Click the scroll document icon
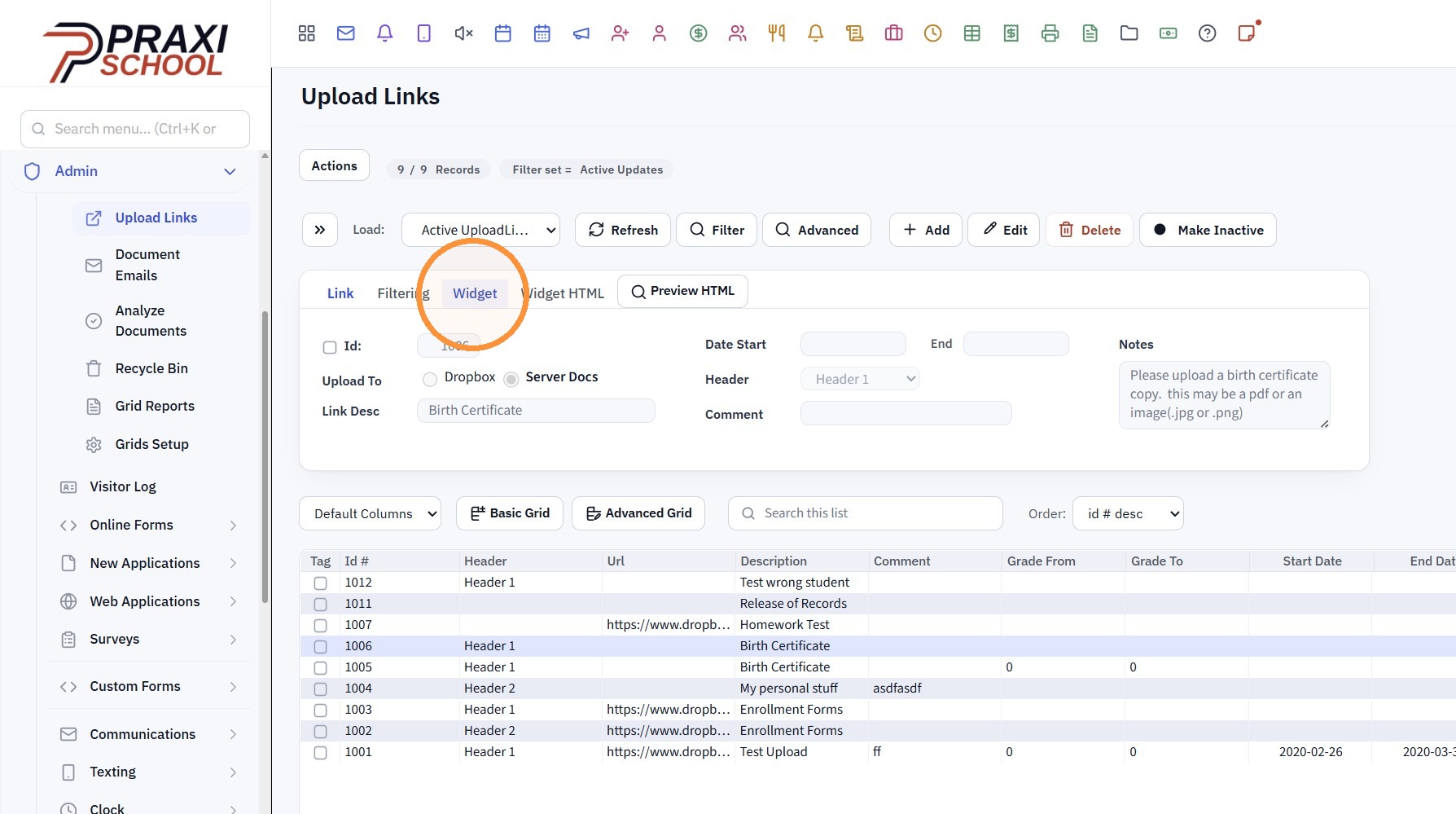 tap(855, 33)
